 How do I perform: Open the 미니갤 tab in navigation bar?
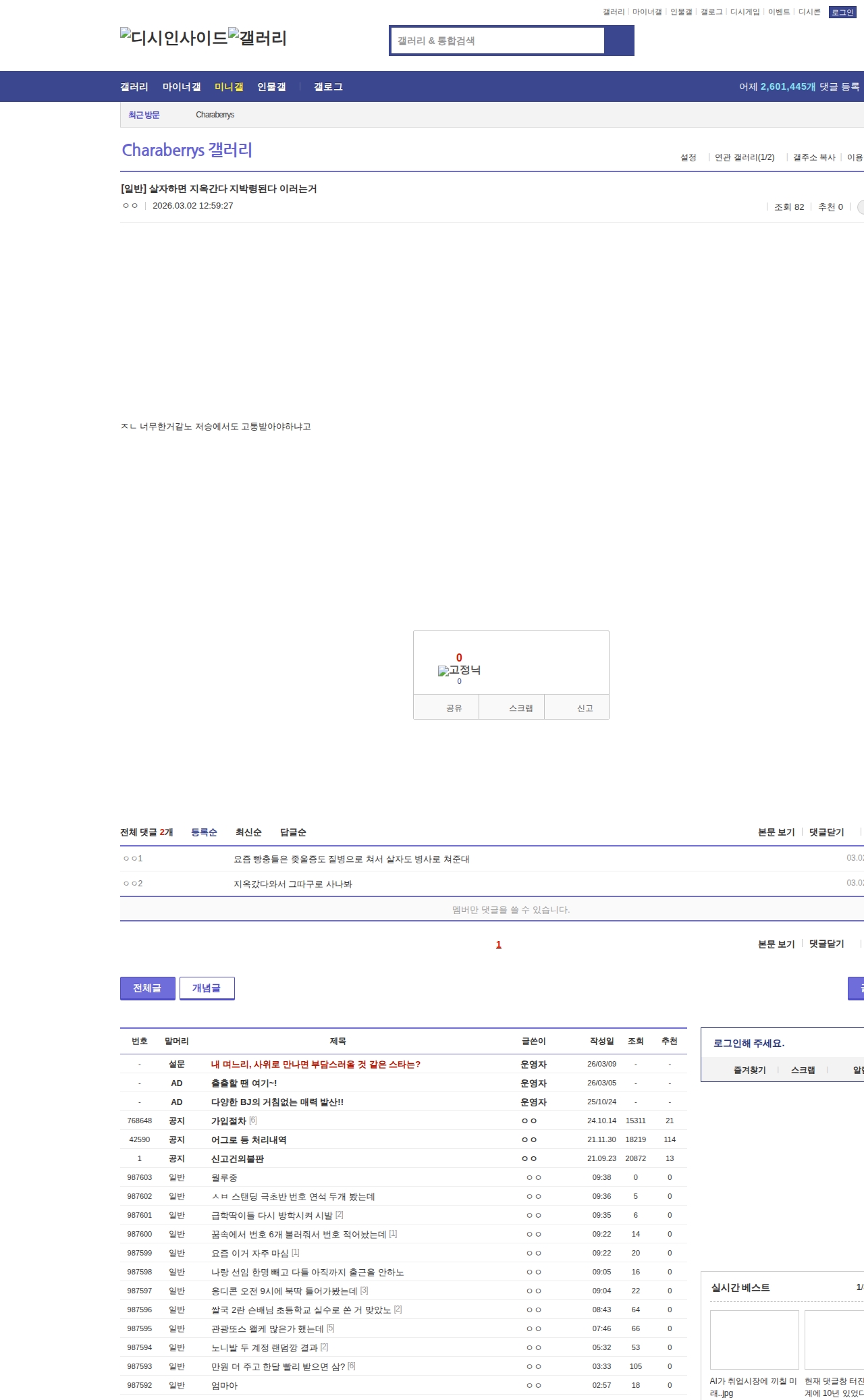coord(229,87)
